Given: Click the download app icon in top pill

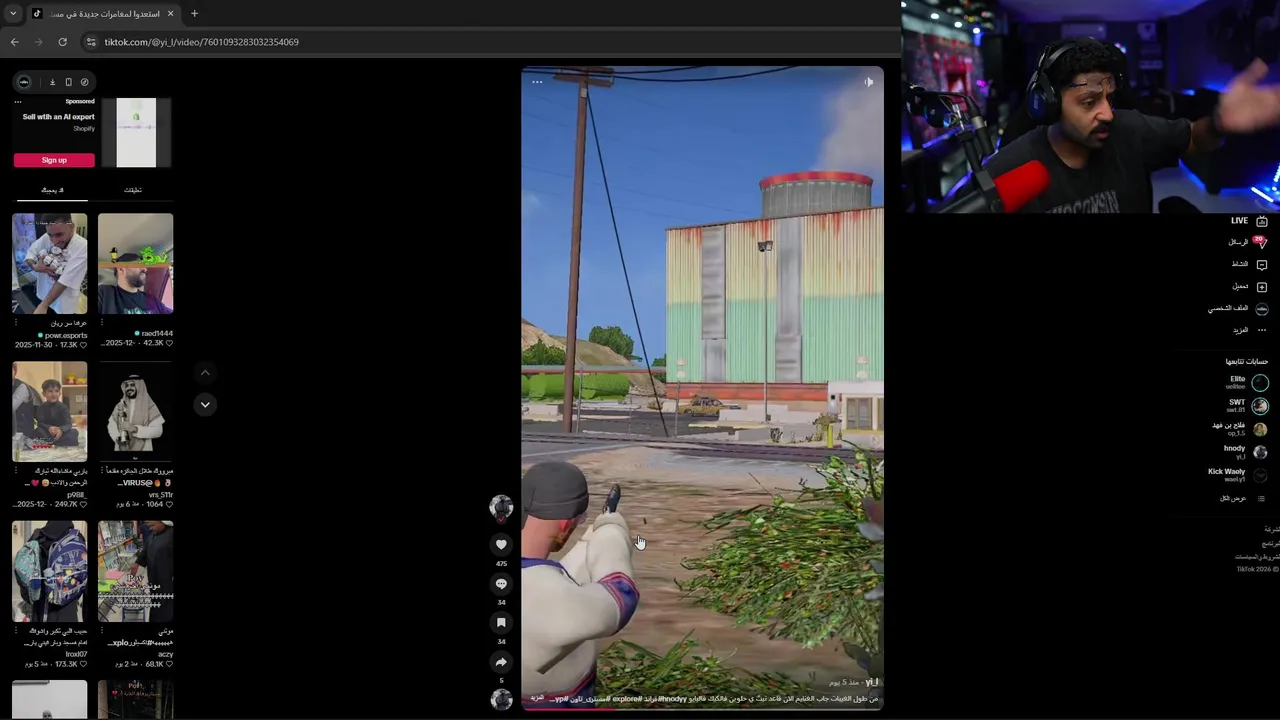Looking at the screenshot, I should pyautogui.click(x=52, y=82).
